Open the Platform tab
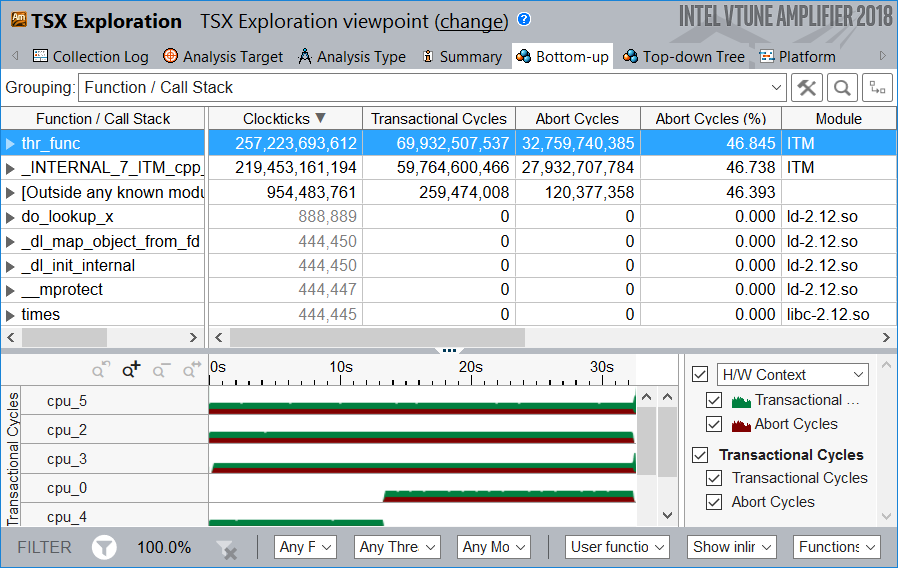 pyautogui.click(x=798, y=57)
